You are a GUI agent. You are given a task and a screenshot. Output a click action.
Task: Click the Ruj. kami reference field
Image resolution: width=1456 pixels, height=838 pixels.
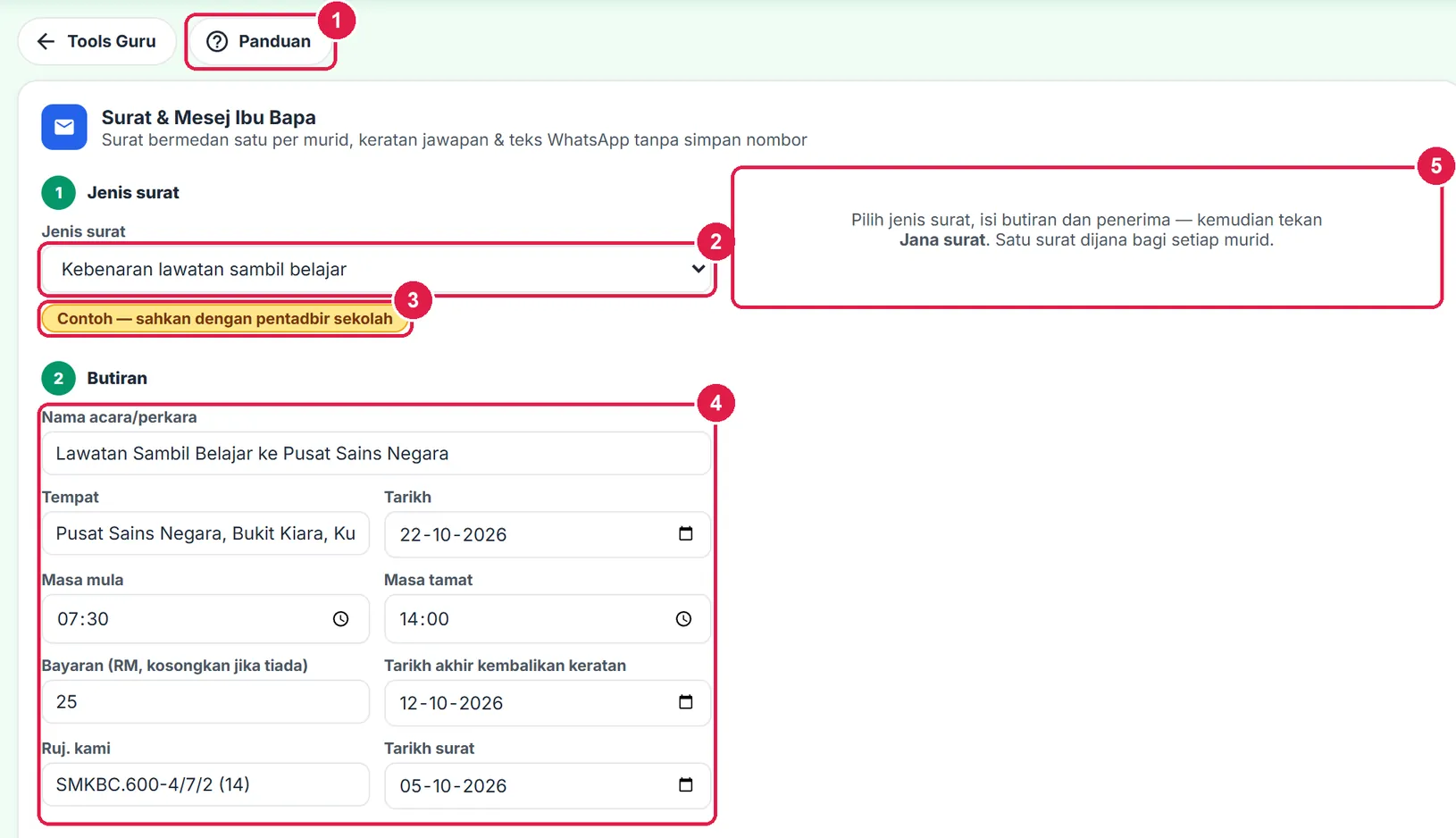(x=205, y=784)
